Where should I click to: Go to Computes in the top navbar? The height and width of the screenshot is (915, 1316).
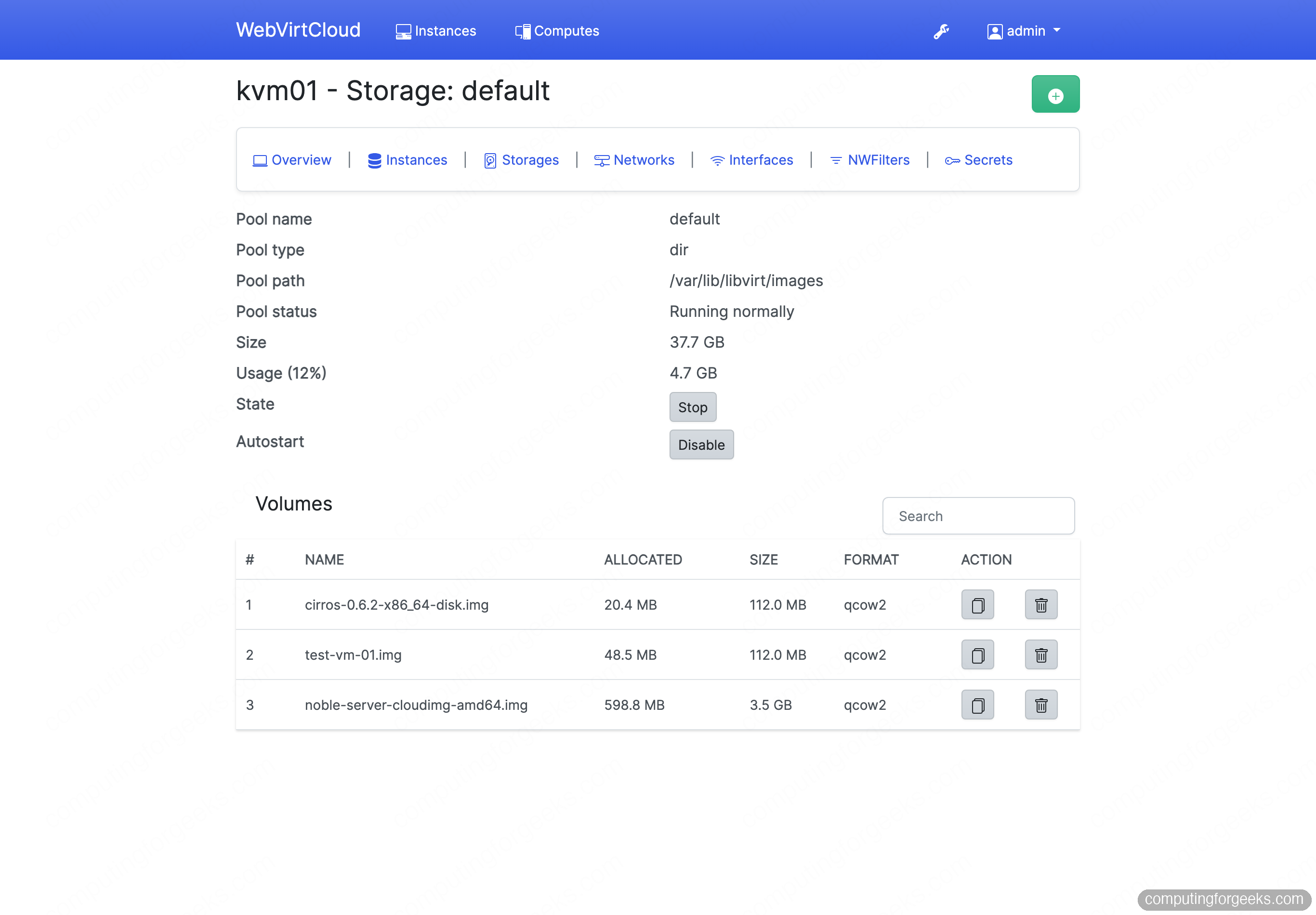tap(556, 31)
